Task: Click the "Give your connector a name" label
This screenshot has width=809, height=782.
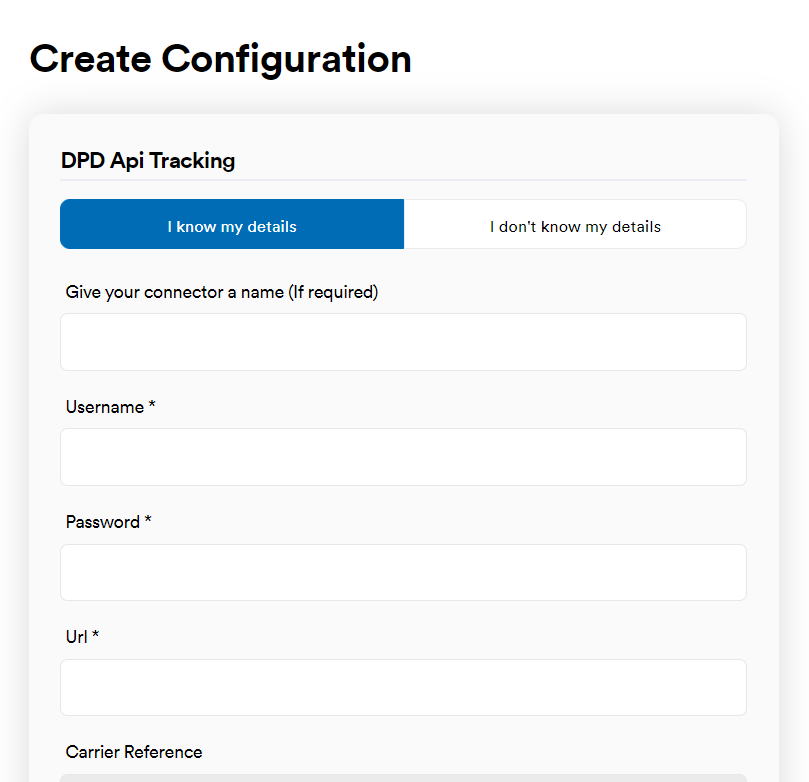Action: [221, 292]
